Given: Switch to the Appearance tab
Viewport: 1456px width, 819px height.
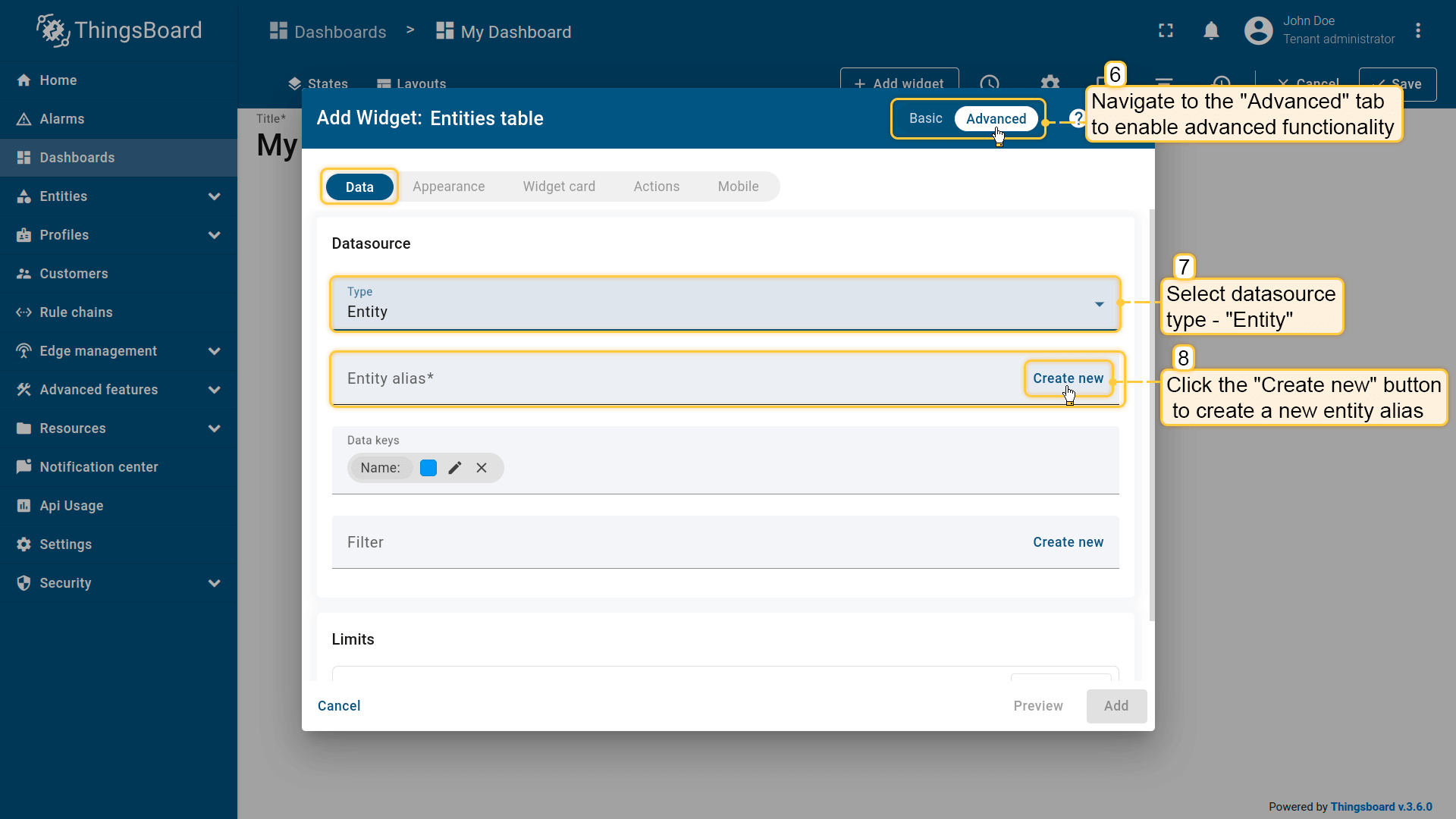Looking at the screenshot, I should pos(448,187).
